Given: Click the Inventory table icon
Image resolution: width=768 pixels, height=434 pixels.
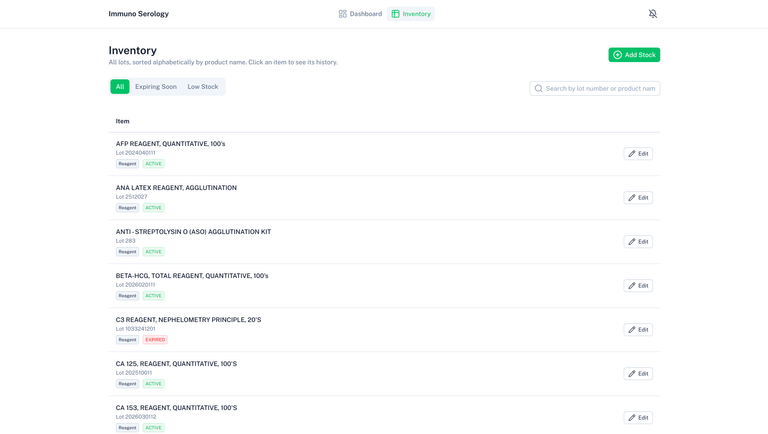Looking at the screenshot, I should point(395,14).
